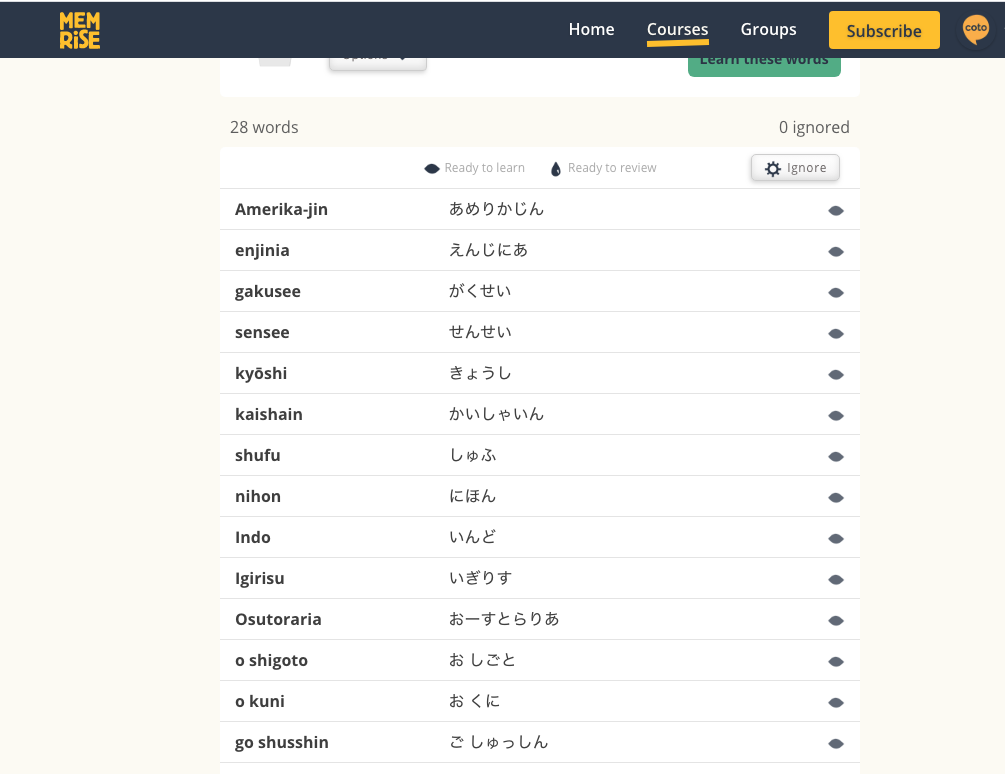This screenshot has width=1005, height=774.
Task: Go to the Home menu item
Action: click(x=591, y=30)
